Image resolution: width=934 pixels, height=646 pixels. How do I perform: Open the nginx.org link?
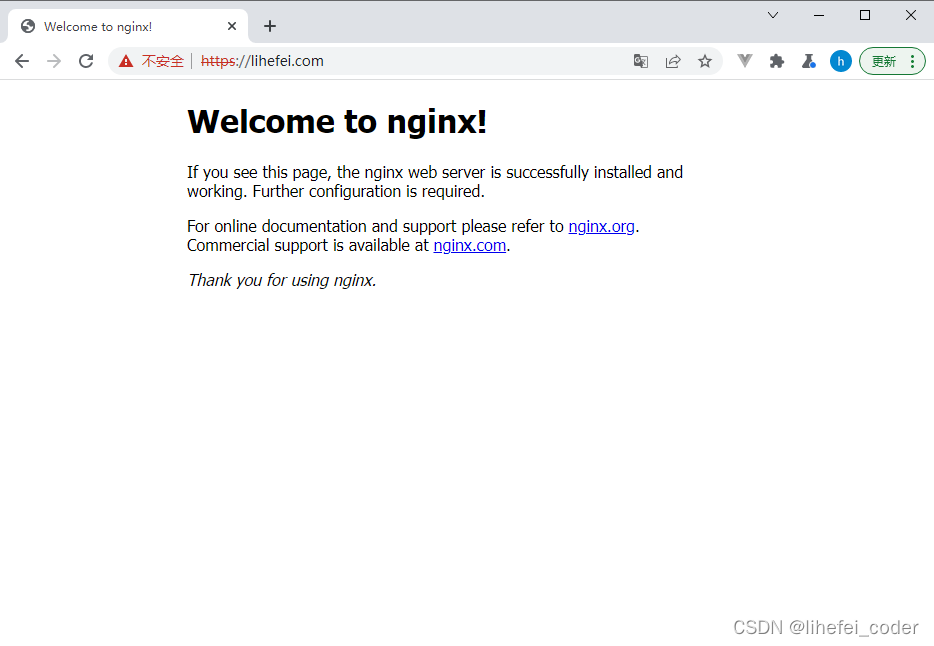[602, 227]
